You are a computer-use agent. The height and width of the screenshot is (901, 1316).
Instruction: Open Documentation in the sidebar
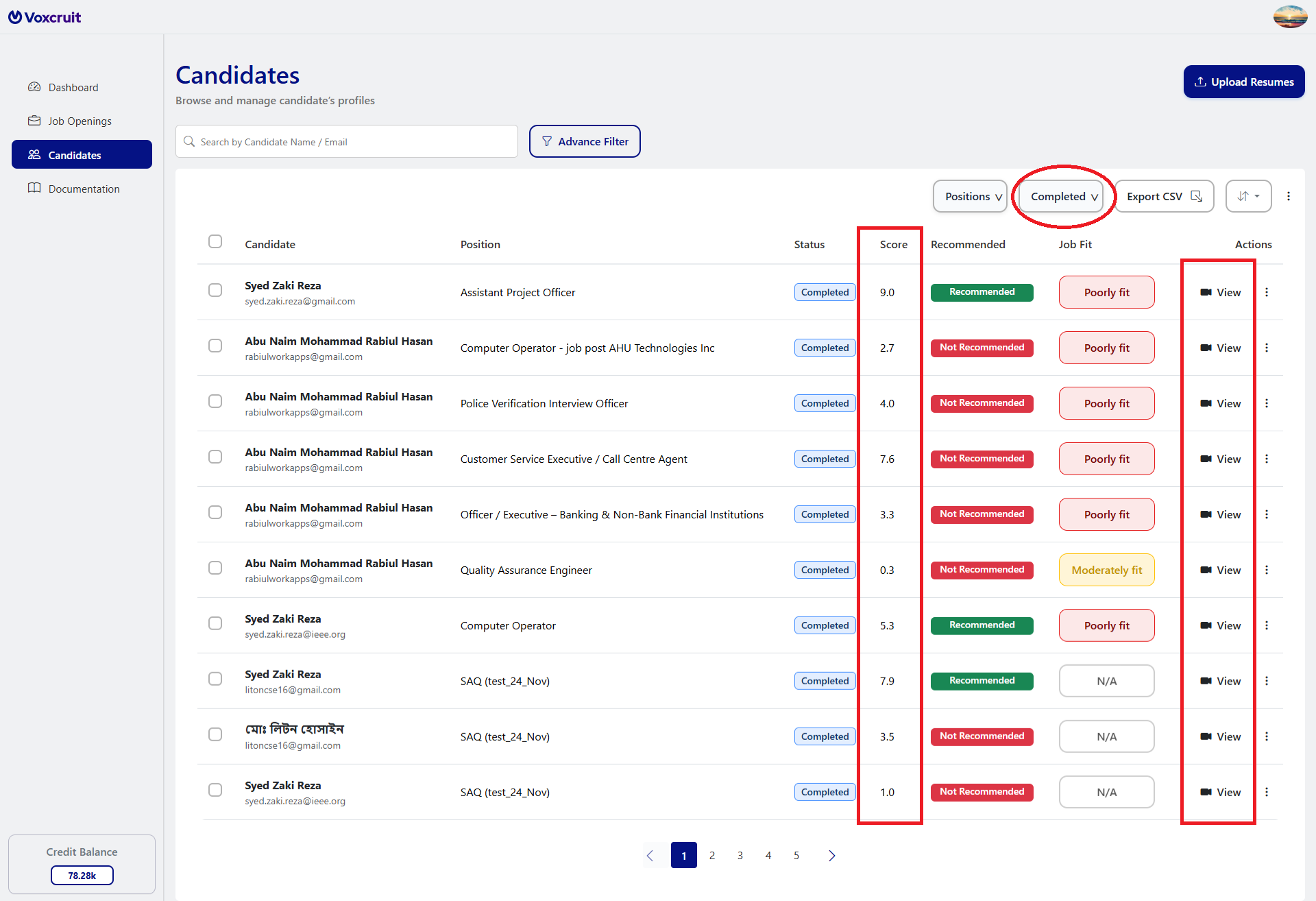84,189
